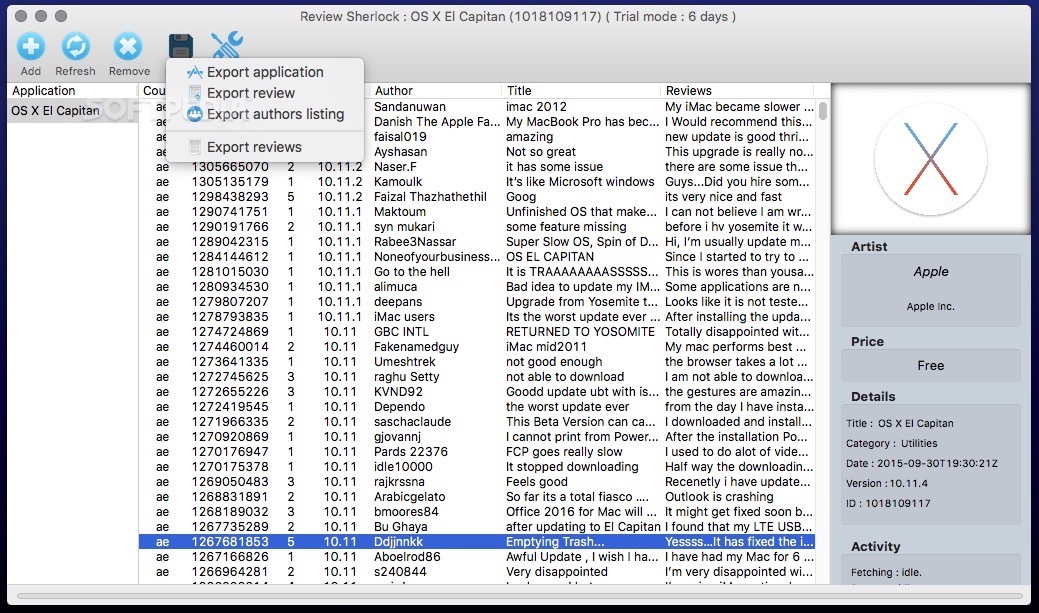
Task: Select review ID 1305665070
Action: point(230,167)
